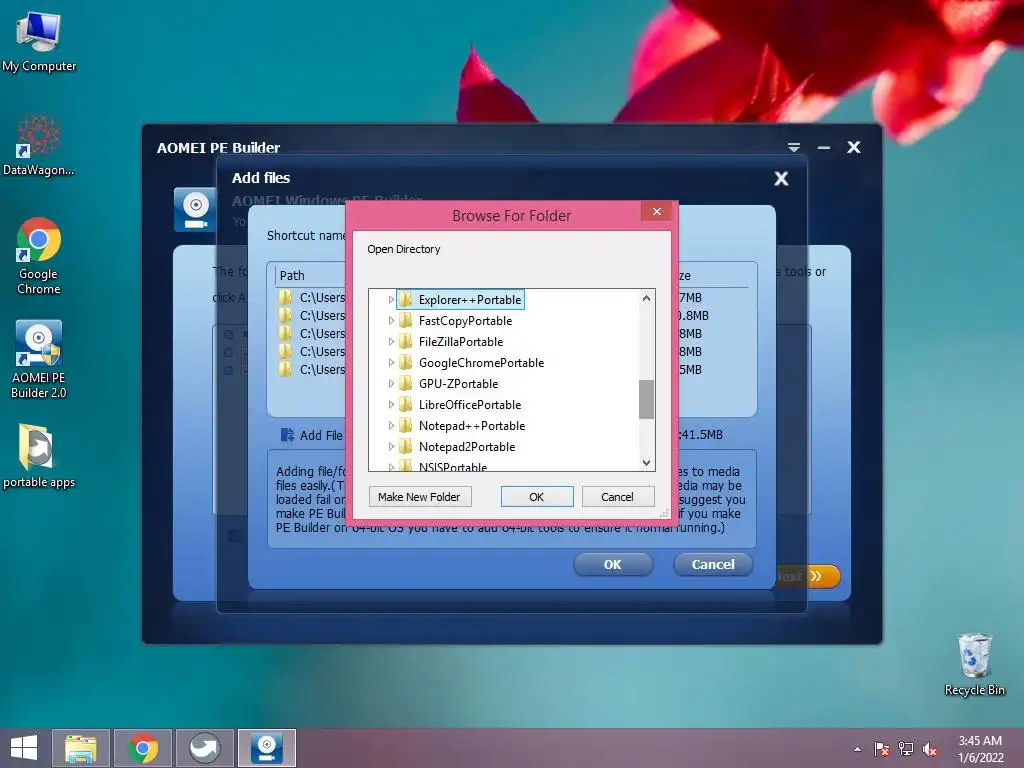The height and width of the screenshot is (768, 1024).
Task: Click the Notepad2Portable folder icon
Action: 406,447
